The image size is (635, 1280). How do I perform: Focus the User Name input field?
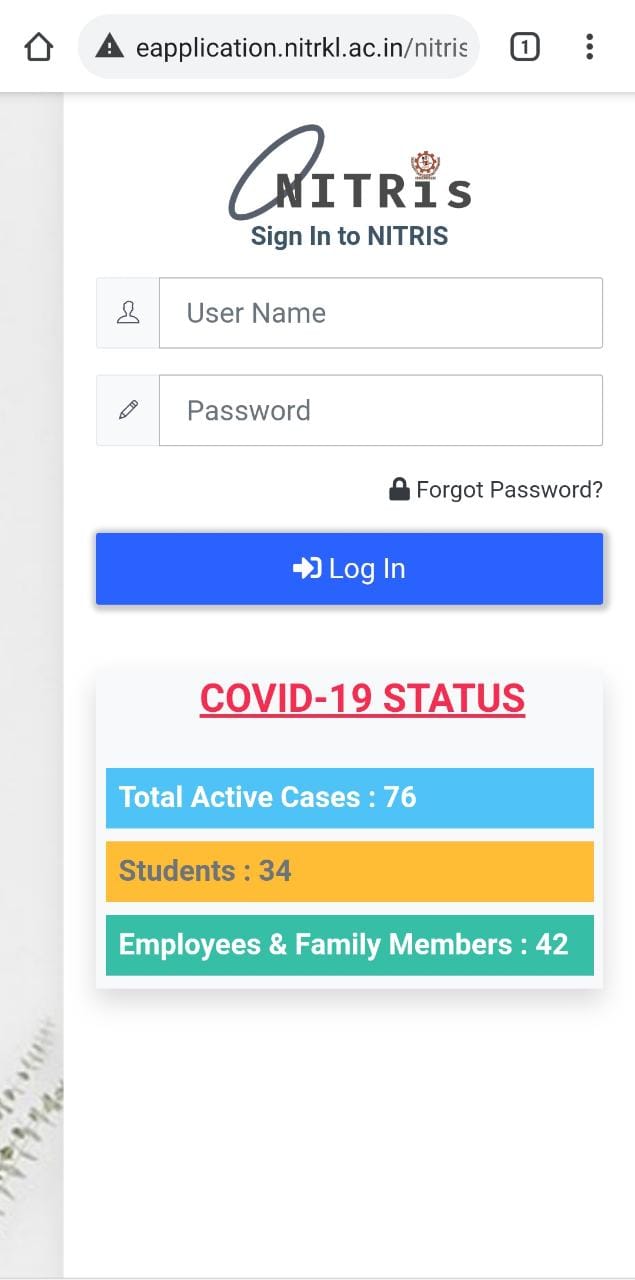[x=380, y=313]
